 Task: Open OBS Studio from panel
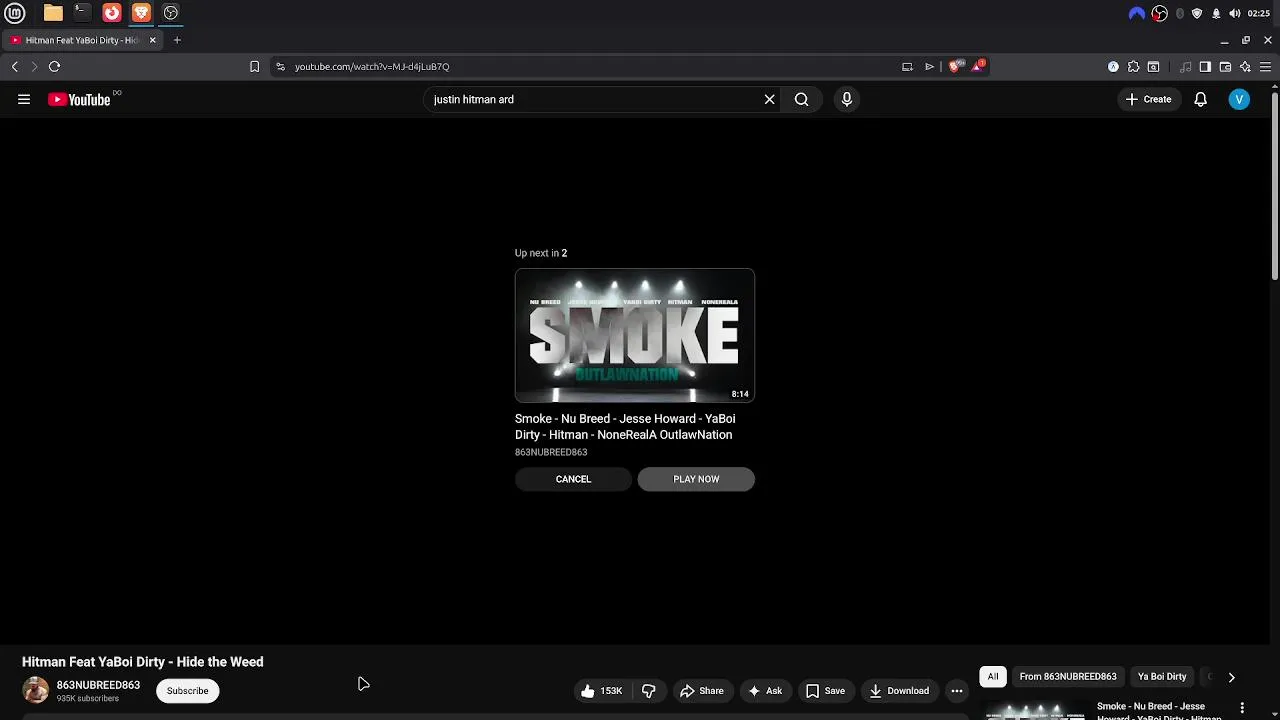171,13
